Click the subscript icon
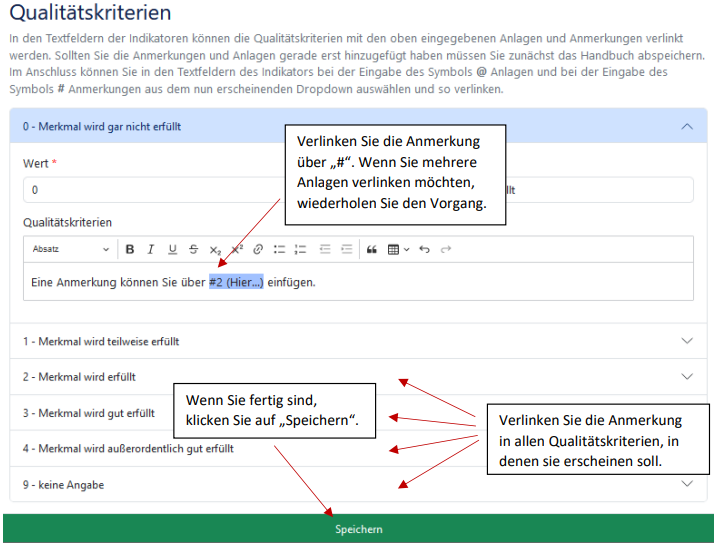This screenshot has width=728, height=557. click(215, 249)
